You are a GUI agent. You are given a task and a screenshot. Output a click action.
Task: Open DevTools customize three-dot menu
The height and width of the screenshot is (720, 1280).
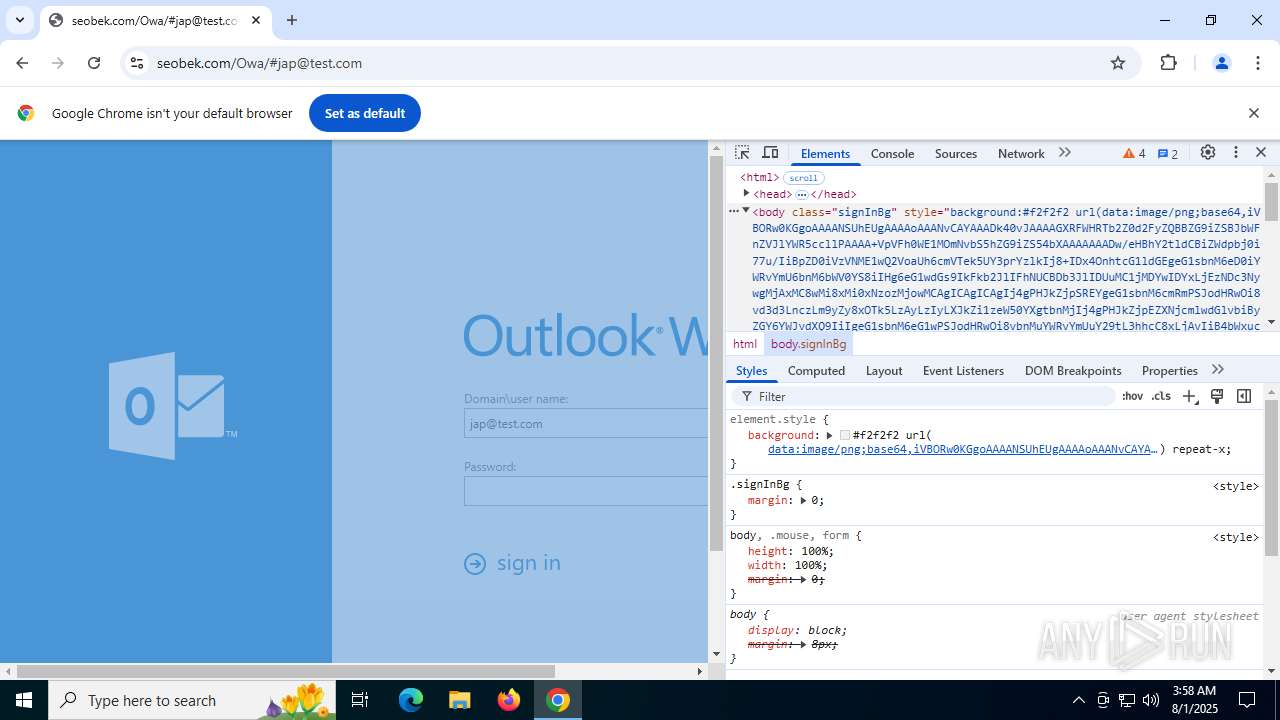tap(1236, 153)
